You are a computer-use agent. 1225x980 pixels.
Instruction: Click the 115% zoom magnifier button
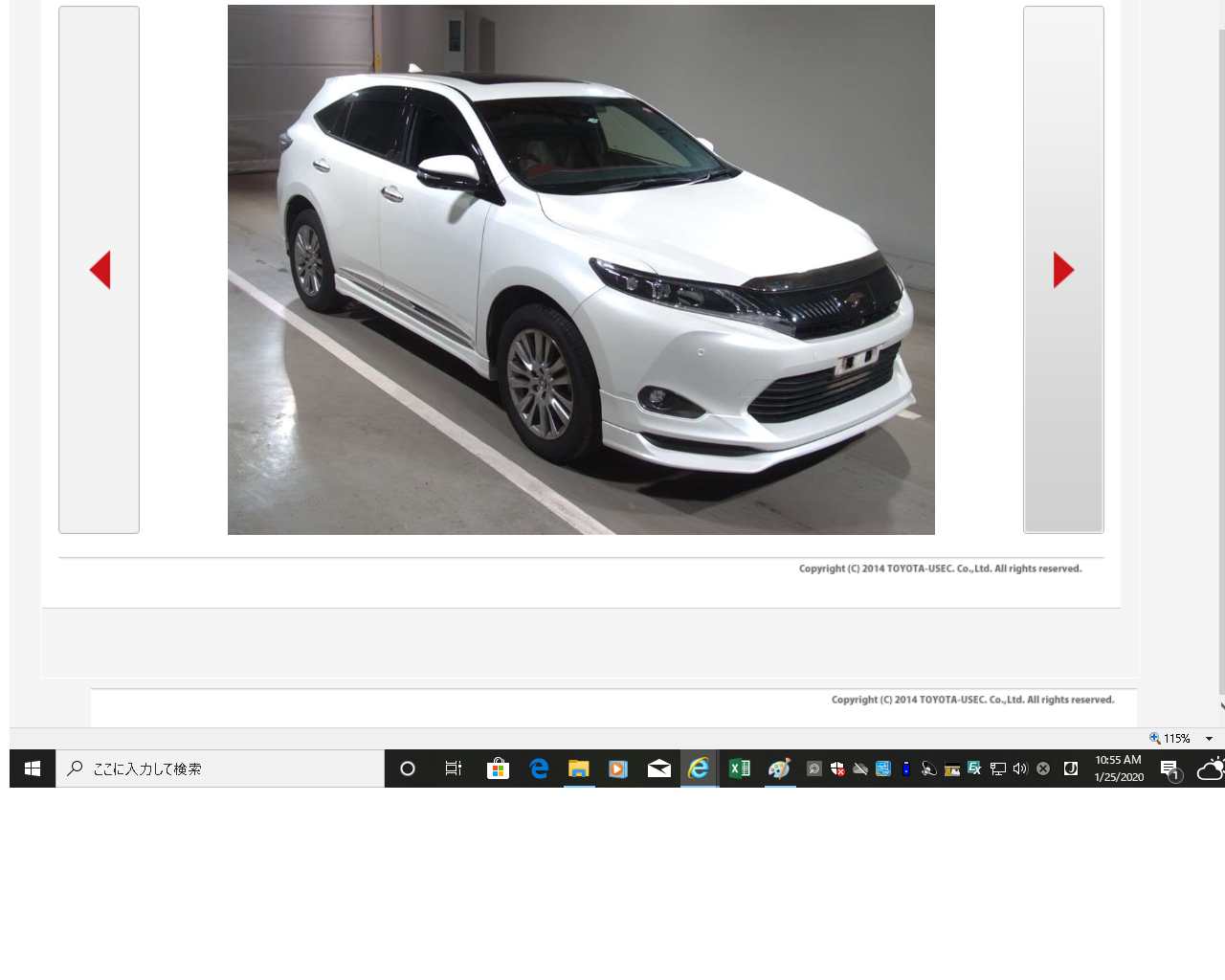(x=1169, y=739)
